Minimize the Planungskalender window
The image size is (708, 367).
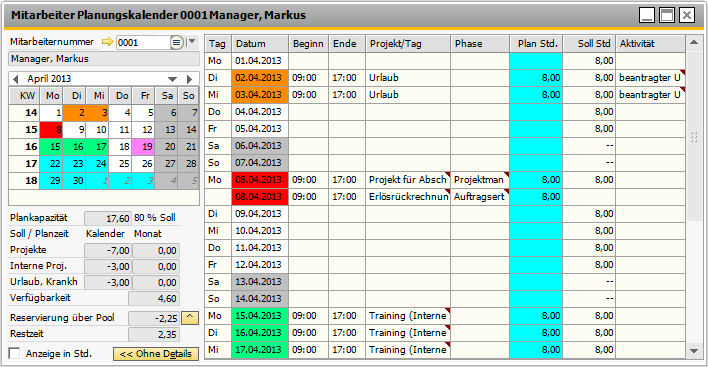[x=647, y=15]
